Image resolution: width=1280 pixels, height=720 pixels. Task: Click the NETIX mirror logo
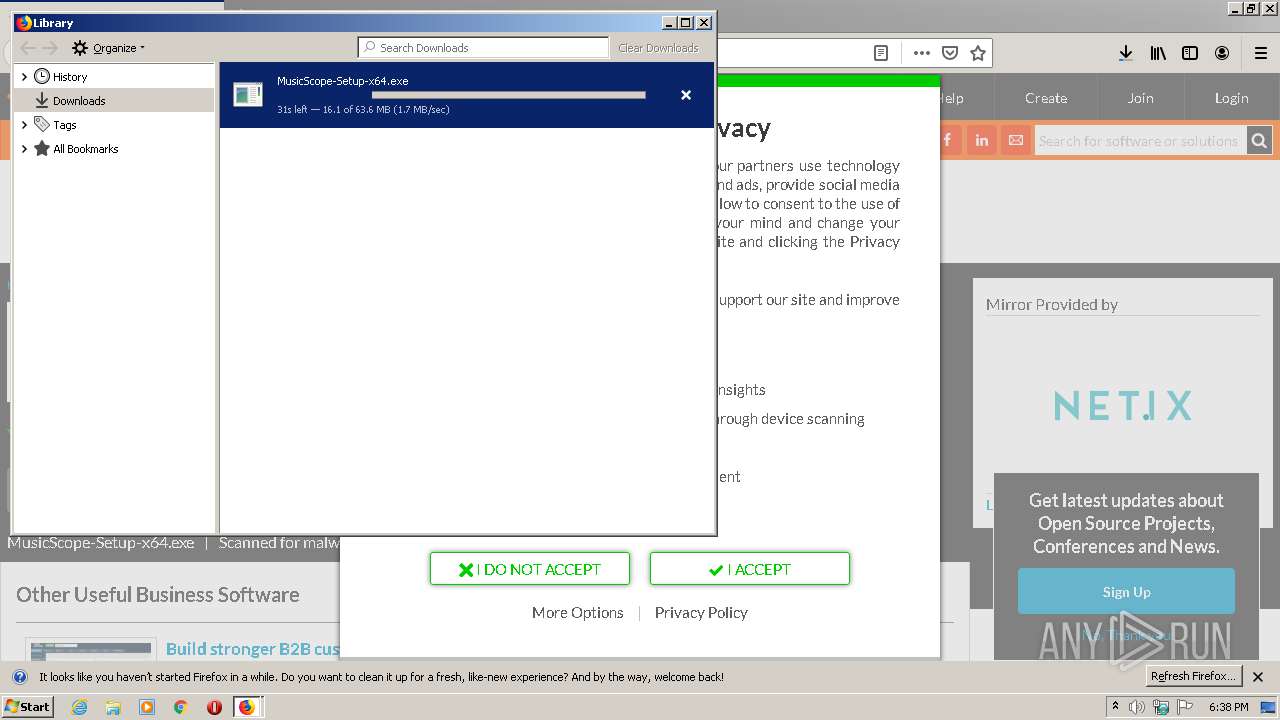[x=1123, y=406]
